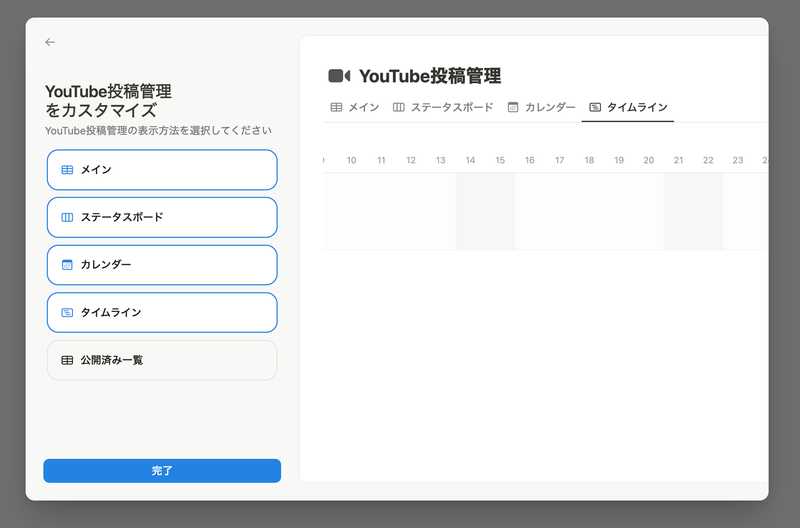Deselect the カレンダー view option

tap(161, 265)
